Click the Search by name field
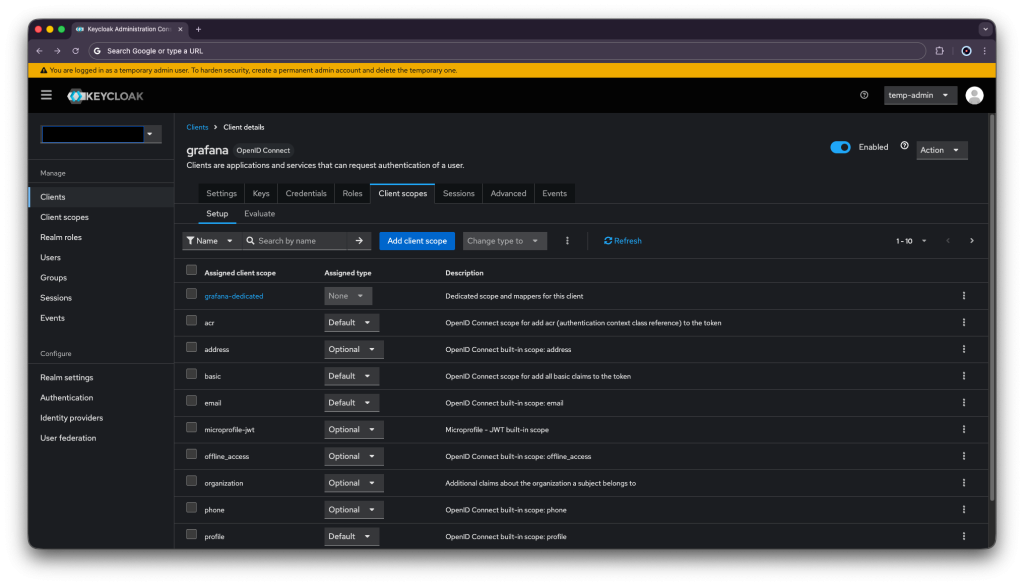This screenshot has width=1024, height=586. tap(296, 241)
